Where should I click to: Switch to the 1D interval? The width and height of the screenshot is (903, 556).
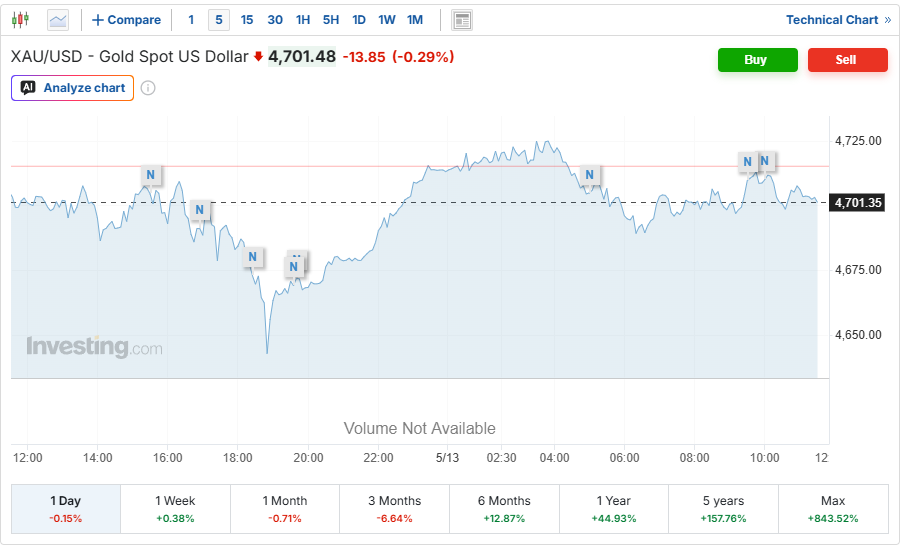pyautogui.click(x=359, y=20)
